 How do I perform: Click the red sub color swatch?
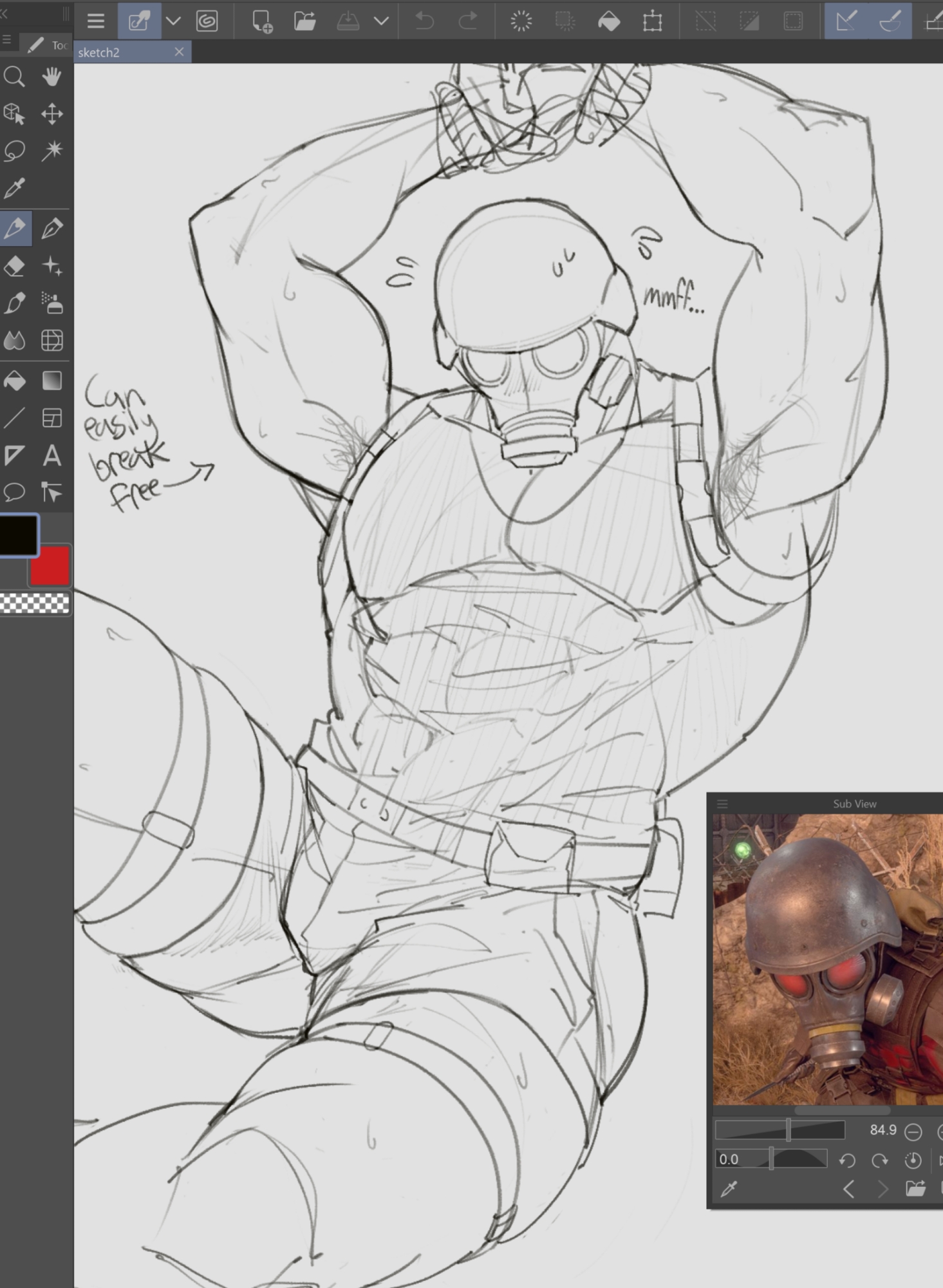(x=50, y=566)
